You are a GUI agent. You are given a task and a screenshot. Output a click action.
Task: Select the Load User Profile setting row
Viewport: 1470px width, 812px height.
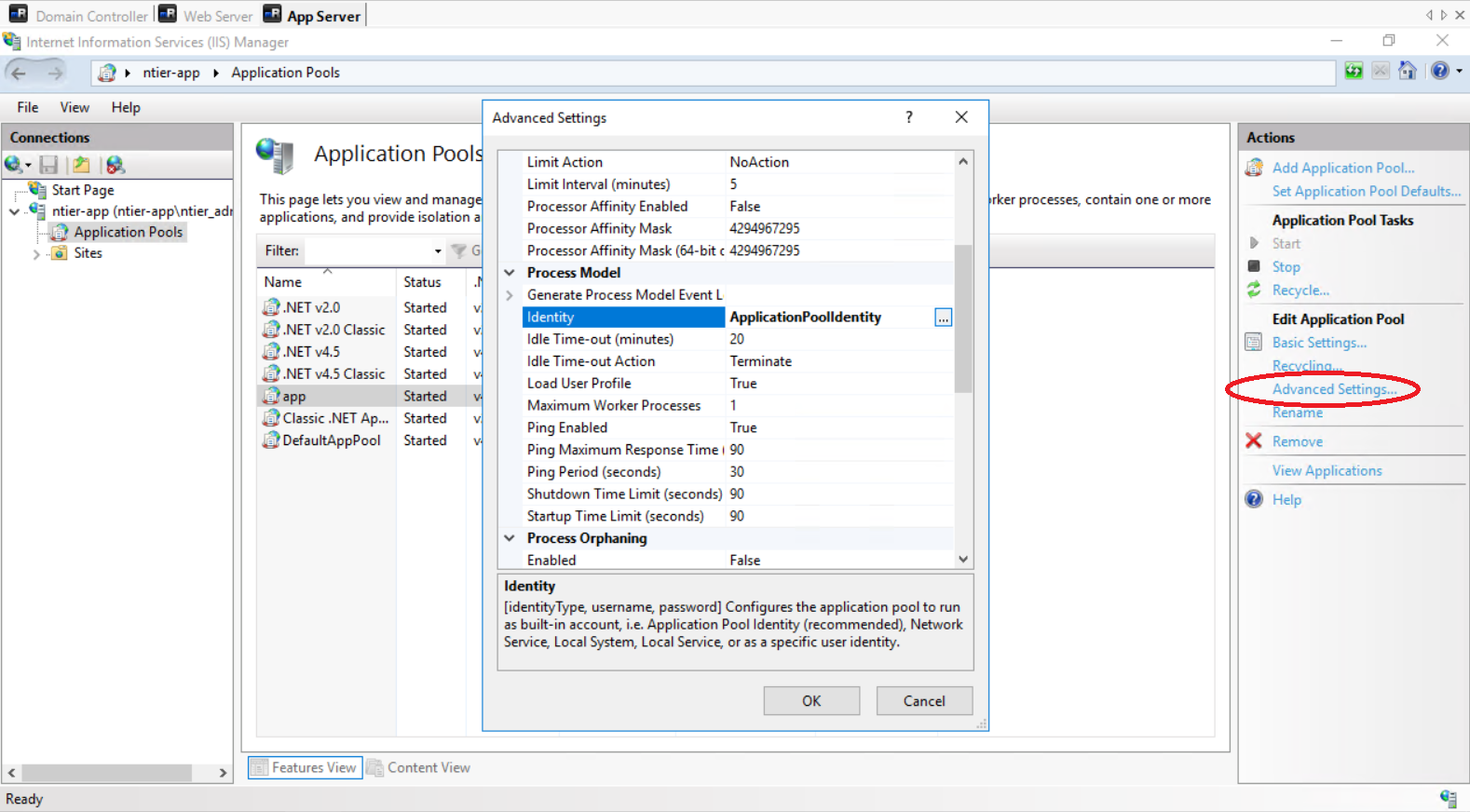click(x=738, y=384)
